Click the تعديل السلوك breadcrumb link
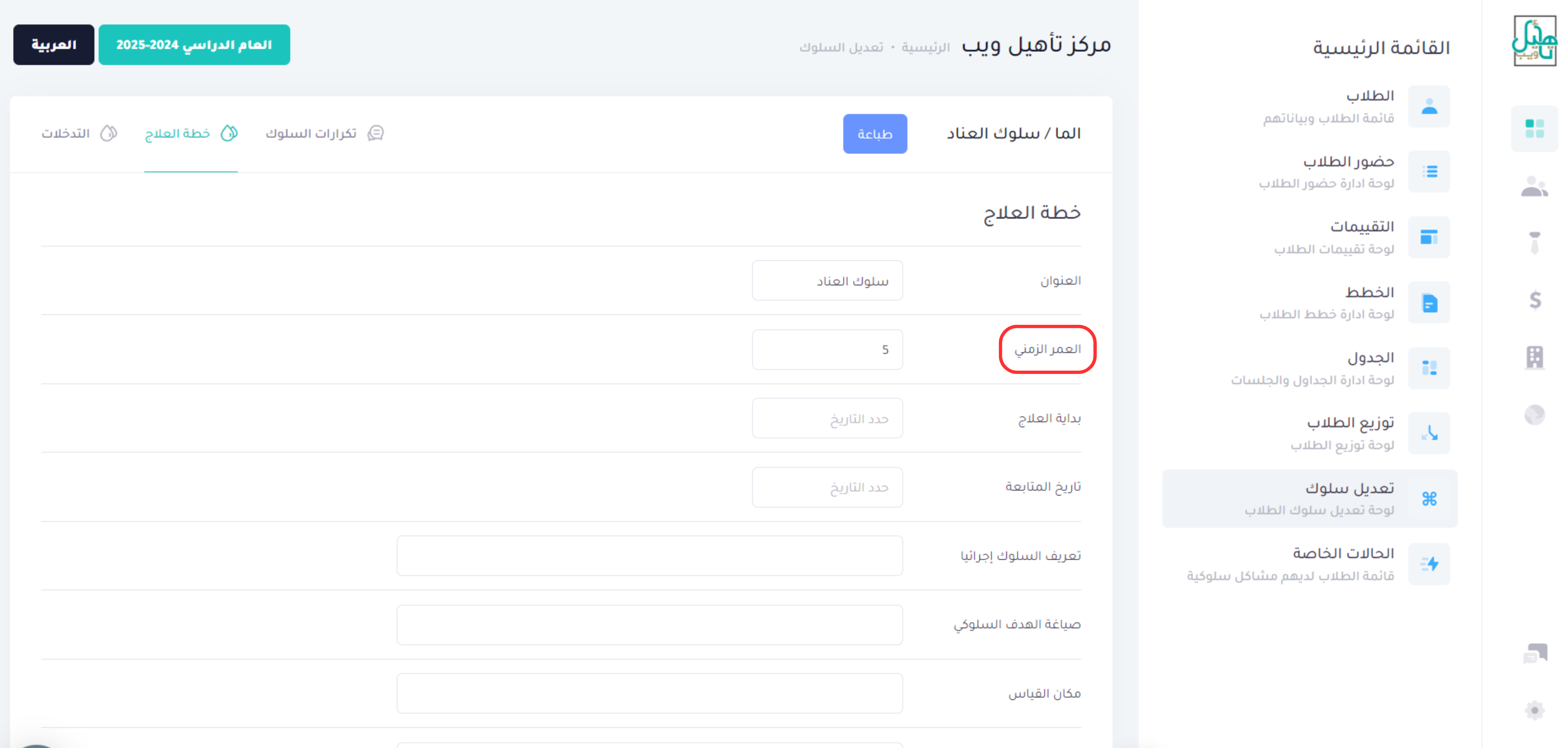This screenshot has height=748, width=1568. [x=841, y=47]
